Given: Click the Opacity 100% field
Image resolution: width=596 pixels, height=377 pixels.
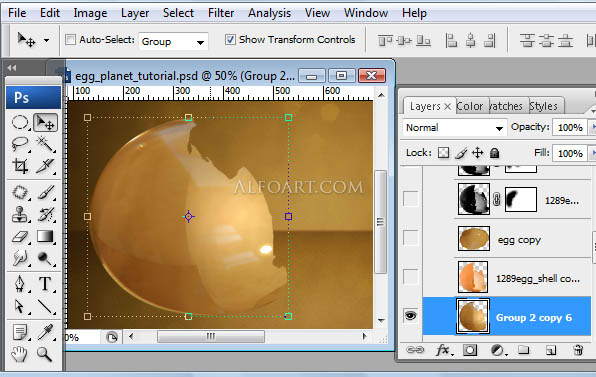Looking at the screenshot, I should tap(570, 127).
